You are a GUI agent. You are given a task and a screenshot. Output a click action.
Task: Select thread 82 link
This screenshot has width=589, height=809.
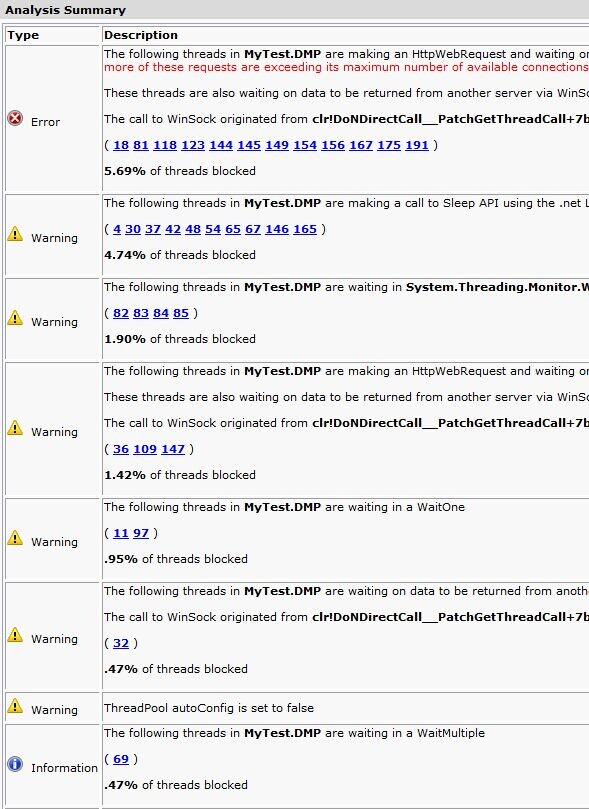tap(121, 313)
